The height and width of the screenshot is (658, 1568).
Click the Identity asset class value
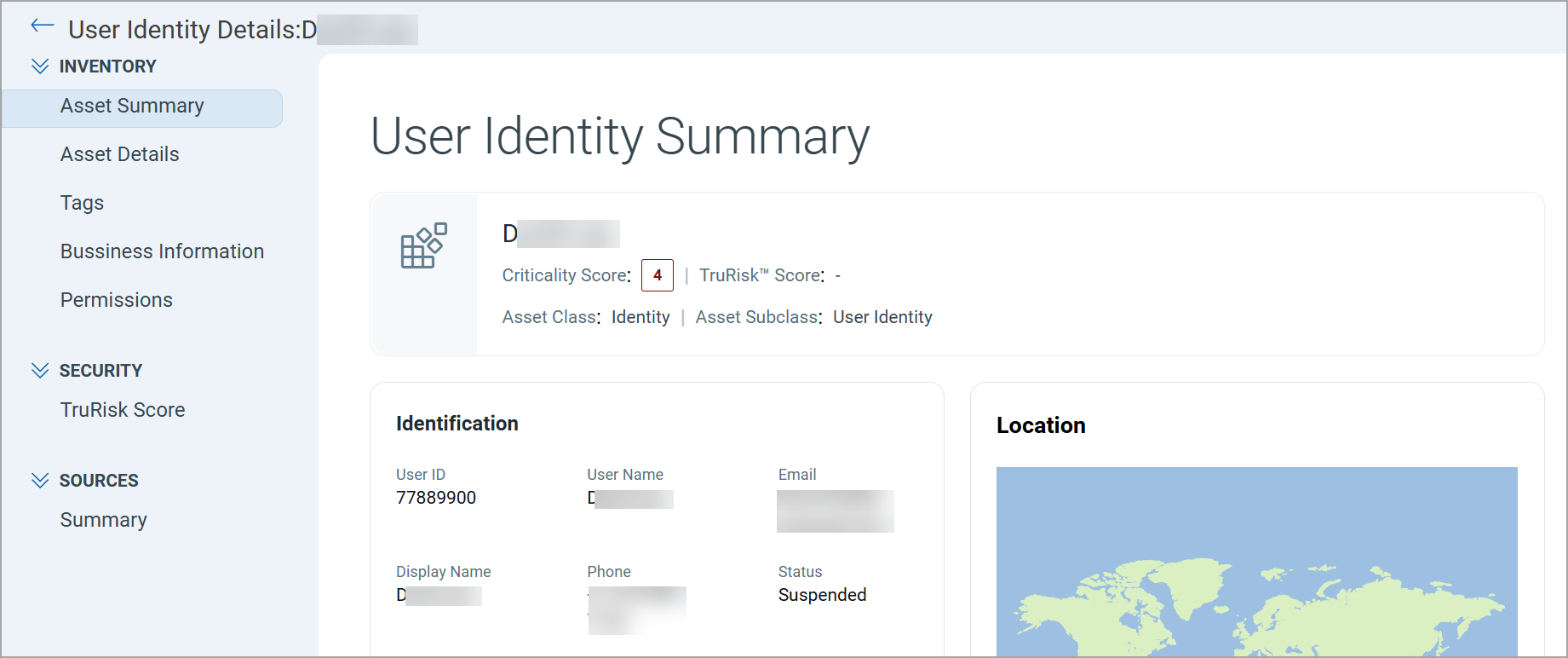[640, 317]
